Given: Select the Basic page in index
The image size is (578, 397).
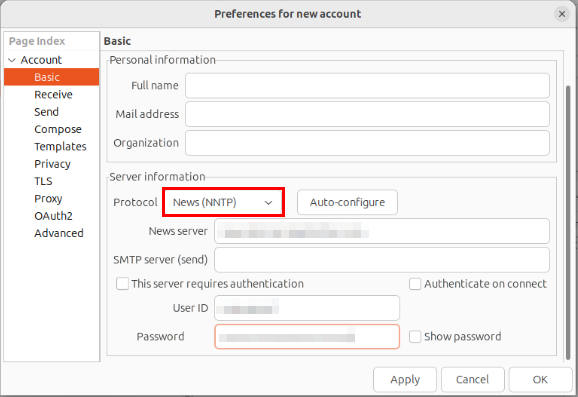Looking at the screenshot, I should 52,77.
